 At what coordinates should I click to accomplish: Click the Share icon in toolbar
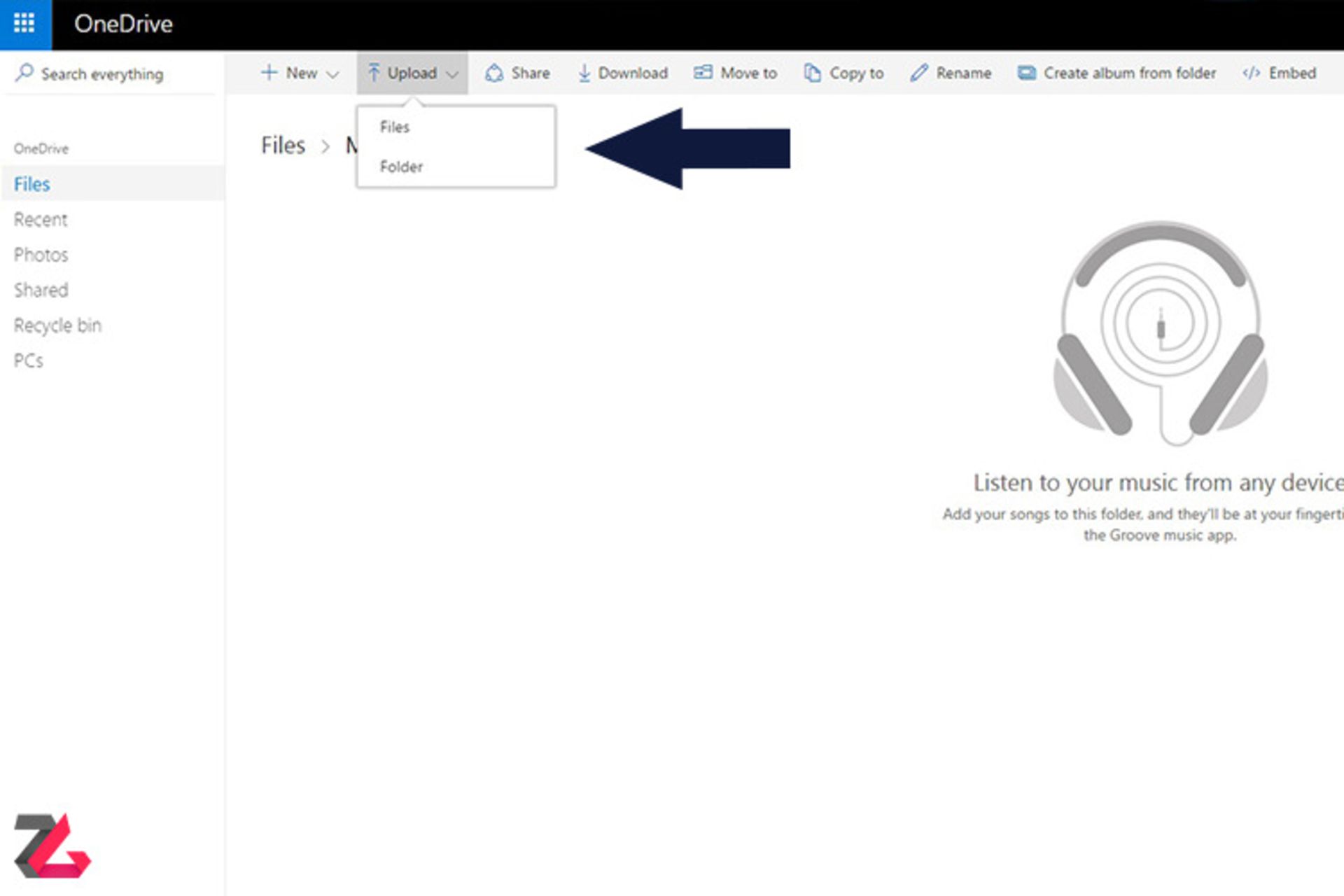pos(494,73)
